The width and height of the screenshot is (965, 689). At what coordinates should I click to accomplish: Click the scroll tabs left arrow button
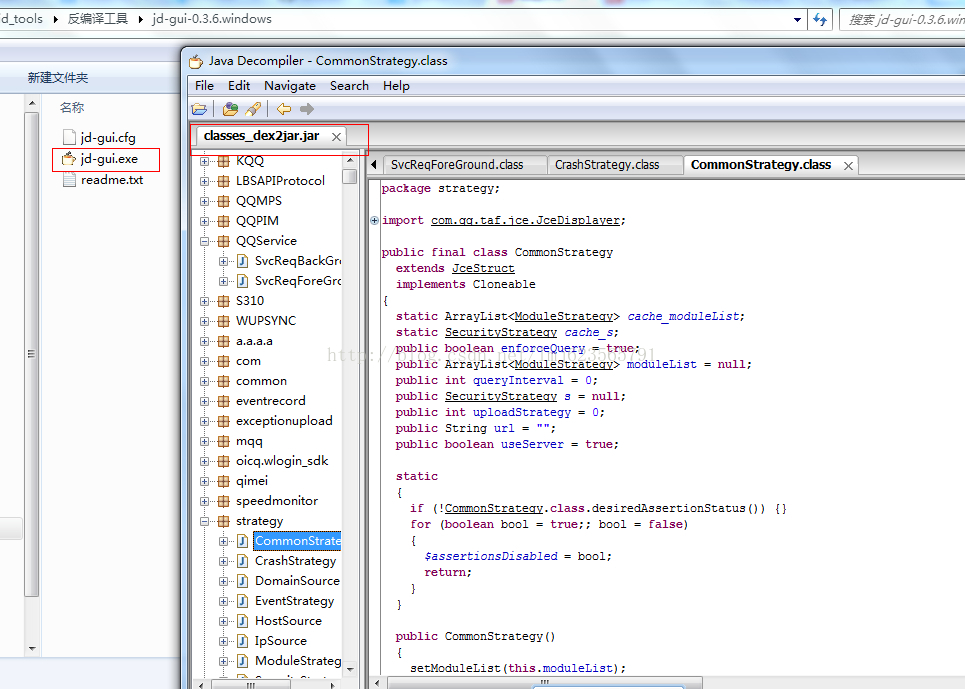tap(374, 165)
